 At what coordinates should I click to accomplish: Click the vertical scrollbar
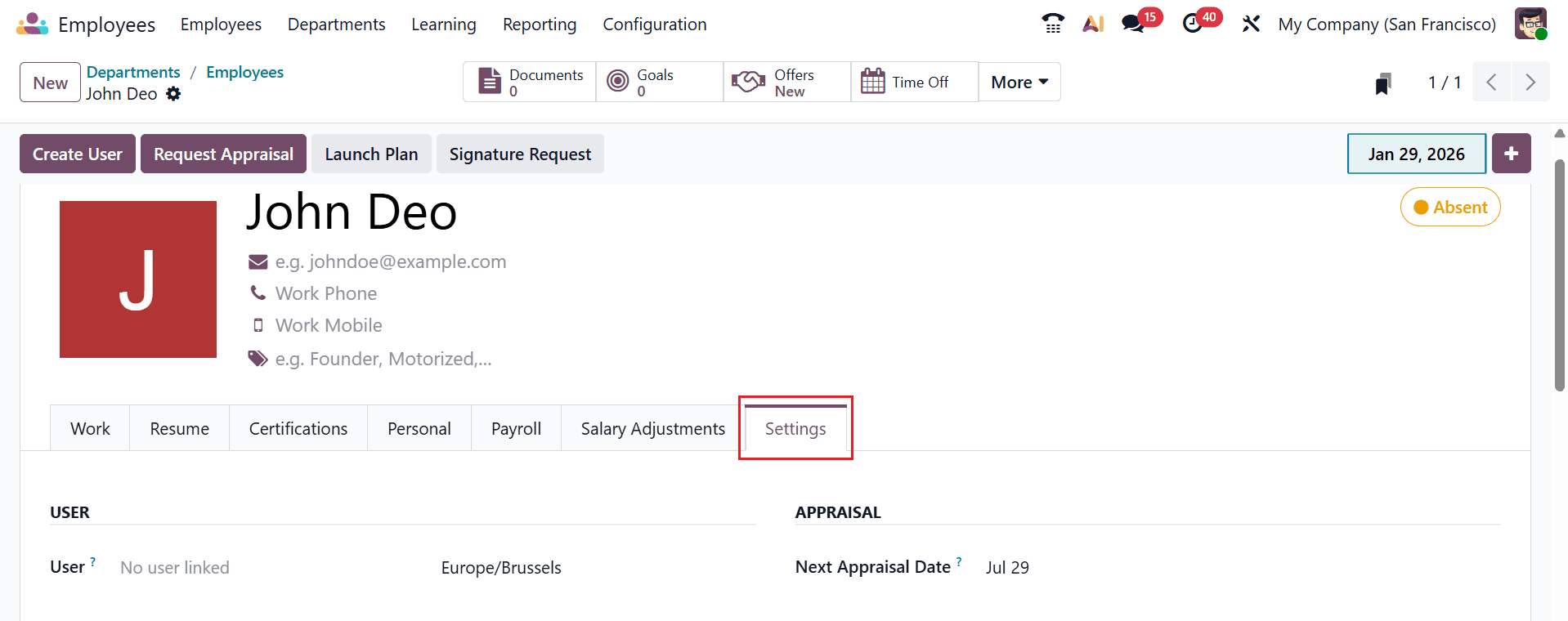pos(1560,275)
